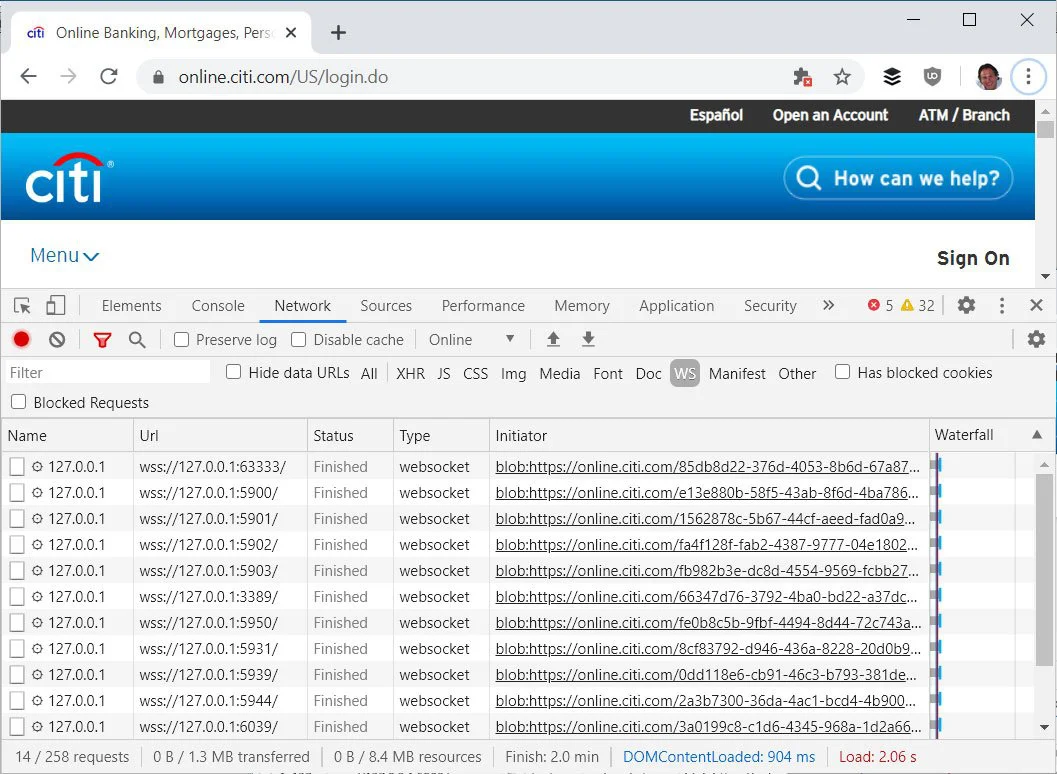1057x774 pixels.
Task: Open the Chrome profile avatar
Action: 988,77
